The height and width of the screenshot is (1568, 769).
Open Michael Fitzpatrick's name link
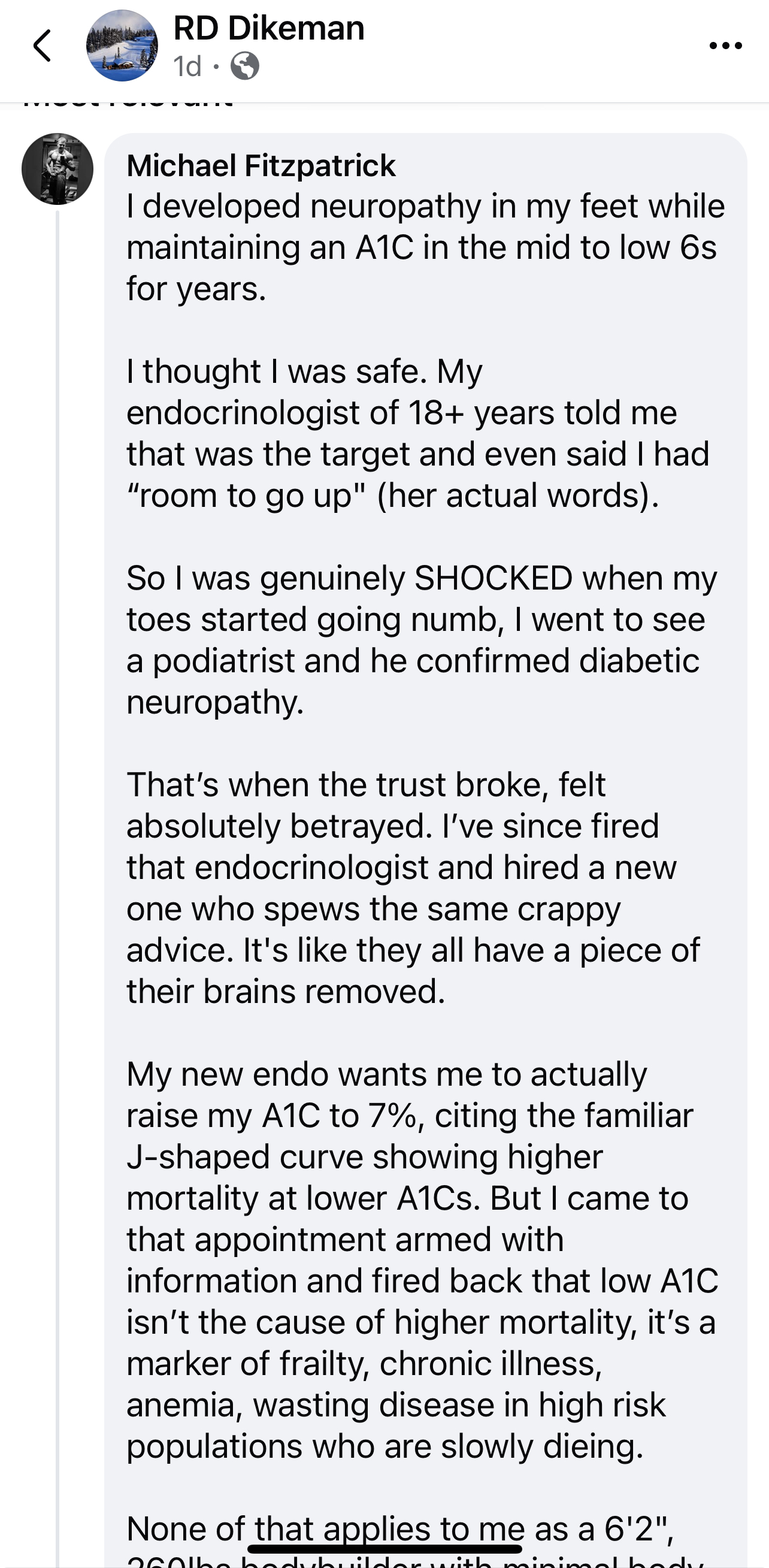(x=261, y=165)
